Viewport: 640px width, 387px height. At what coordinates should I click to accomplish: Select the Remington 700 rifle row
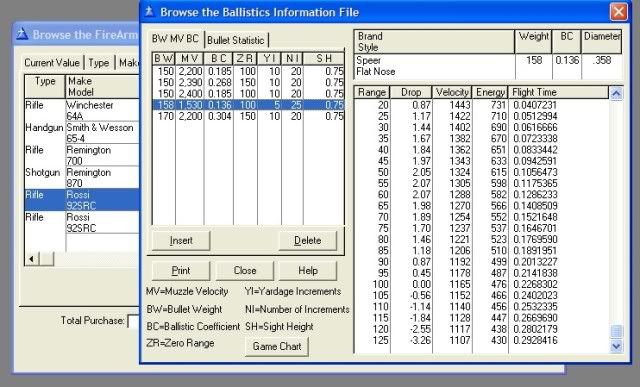point(82,155)
